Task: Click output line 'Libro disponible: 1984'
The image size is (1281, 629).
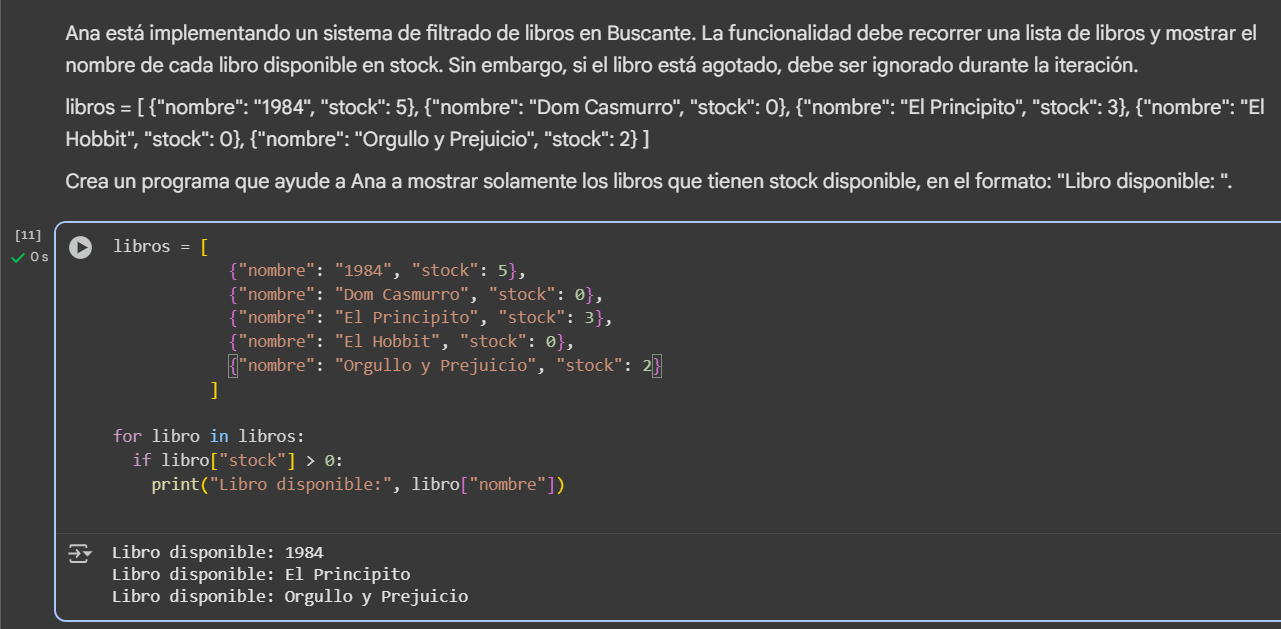Action: point(217,552)
